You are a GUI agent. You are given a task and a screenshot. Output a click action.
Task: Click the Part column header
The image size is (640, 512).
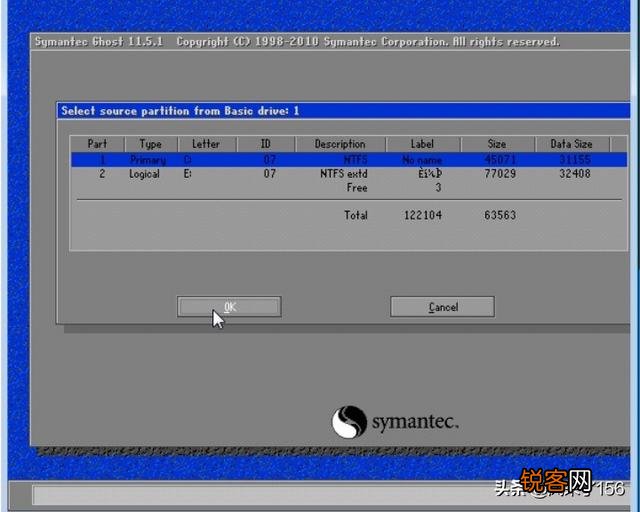(x=97, y=144)
